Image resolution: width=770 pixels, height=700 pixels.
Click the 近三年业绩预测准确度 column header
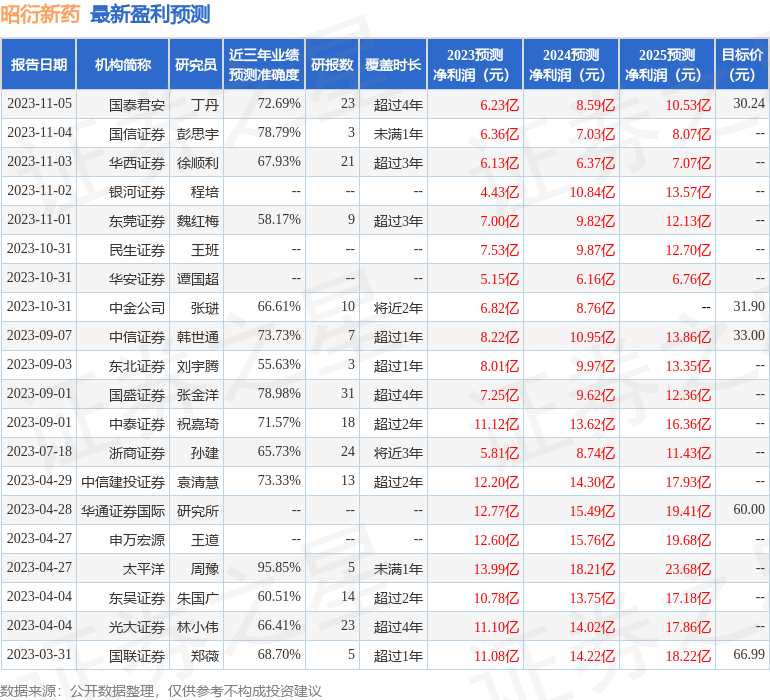click(x=264, y=64)
